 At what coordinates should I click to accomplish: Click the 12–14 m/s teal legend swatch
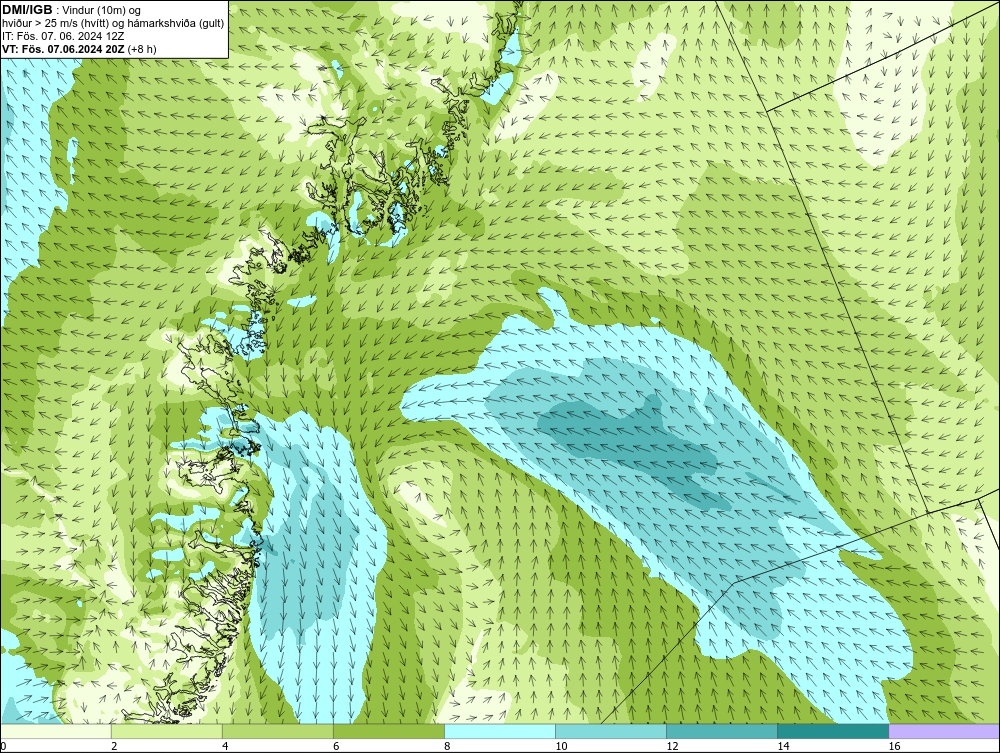[x=722, y=731]
